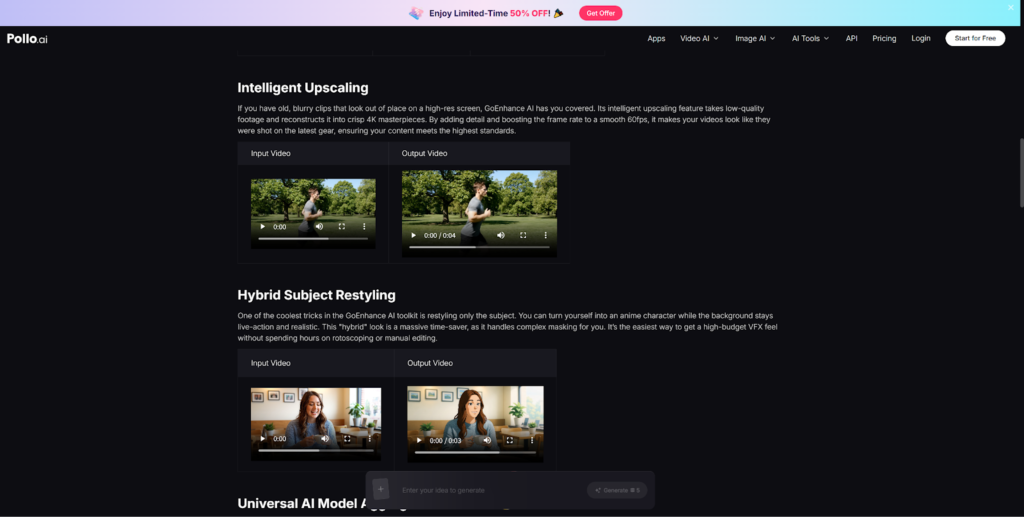Play the Intelligent Upscaling output video
The width and height of the screenshot is (1024, 517).
[x=413, y=235]
